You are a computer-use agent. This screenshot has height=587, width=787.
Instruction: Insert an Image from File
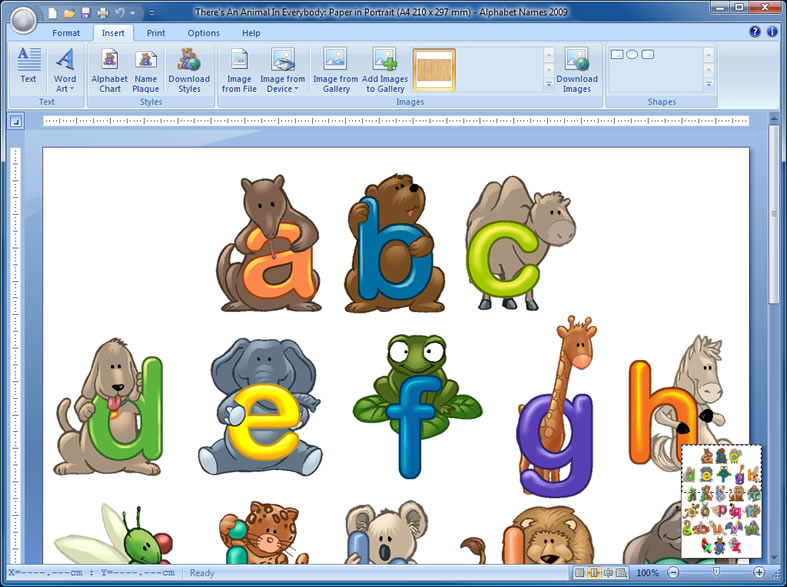point(239,70)
